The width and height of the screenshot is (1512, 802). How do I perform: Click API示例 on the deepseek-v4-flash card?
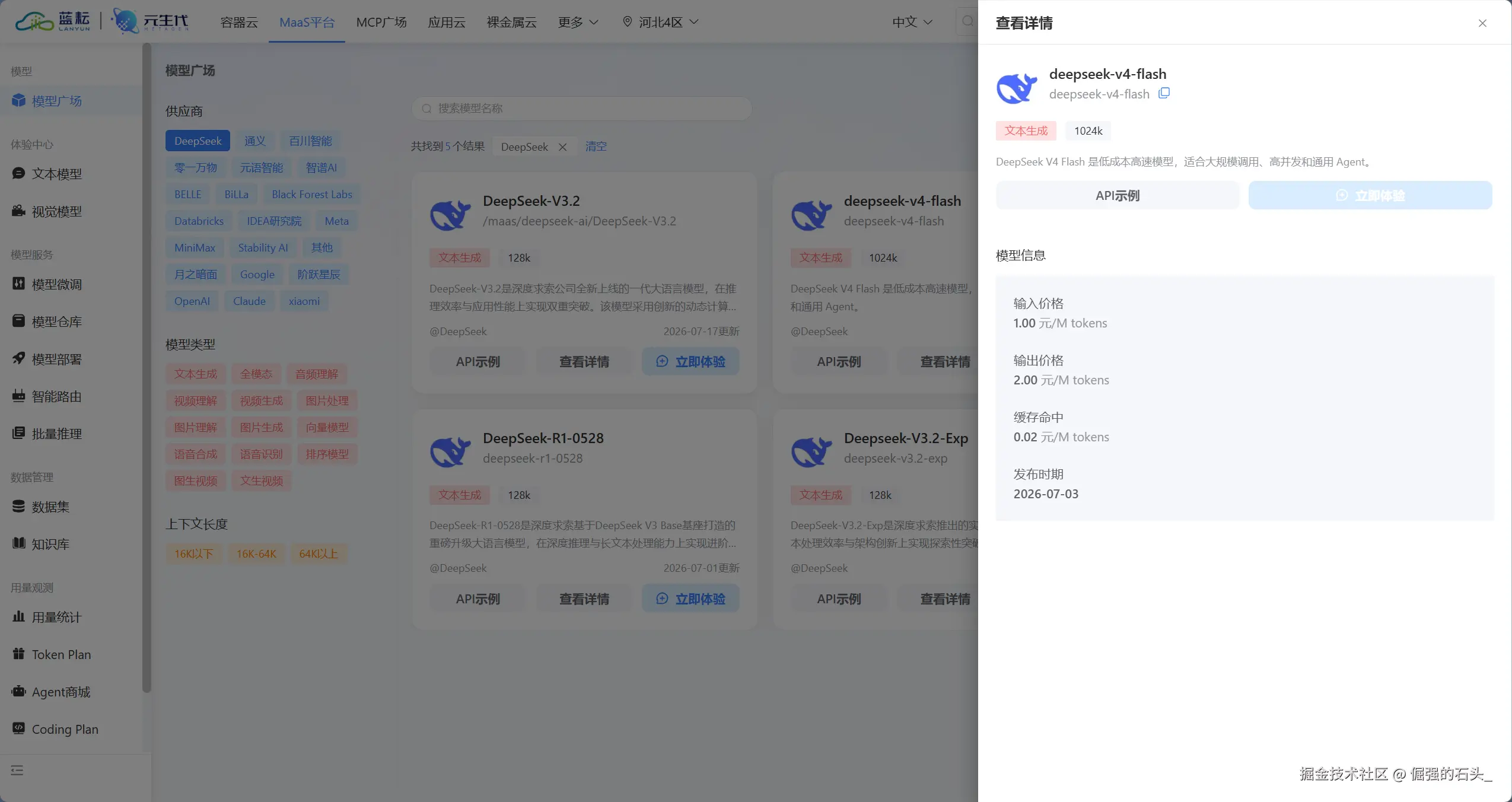tap(839, 361)
